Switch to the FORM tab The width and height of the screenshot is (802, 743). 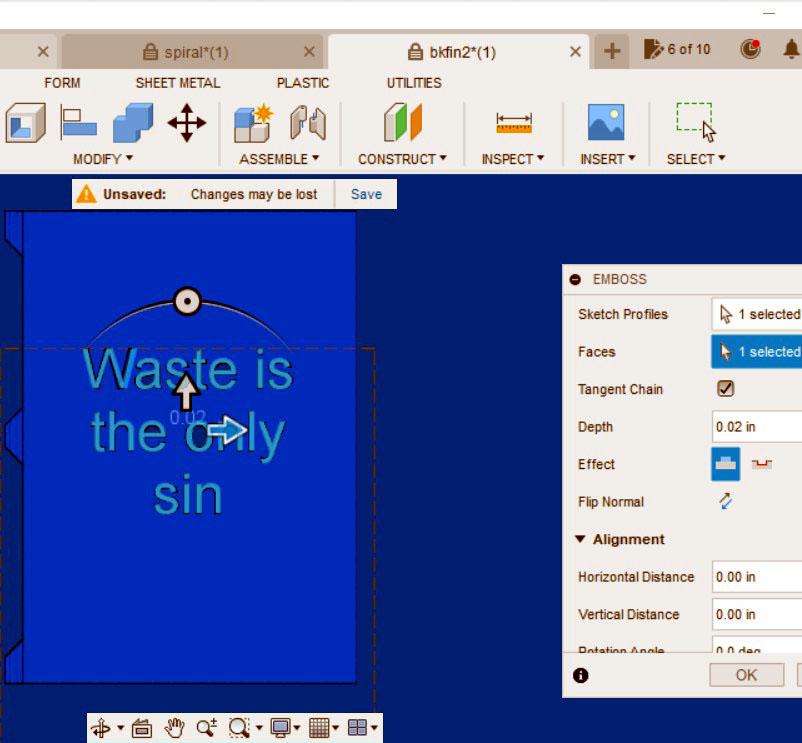(x=62, y=83)
